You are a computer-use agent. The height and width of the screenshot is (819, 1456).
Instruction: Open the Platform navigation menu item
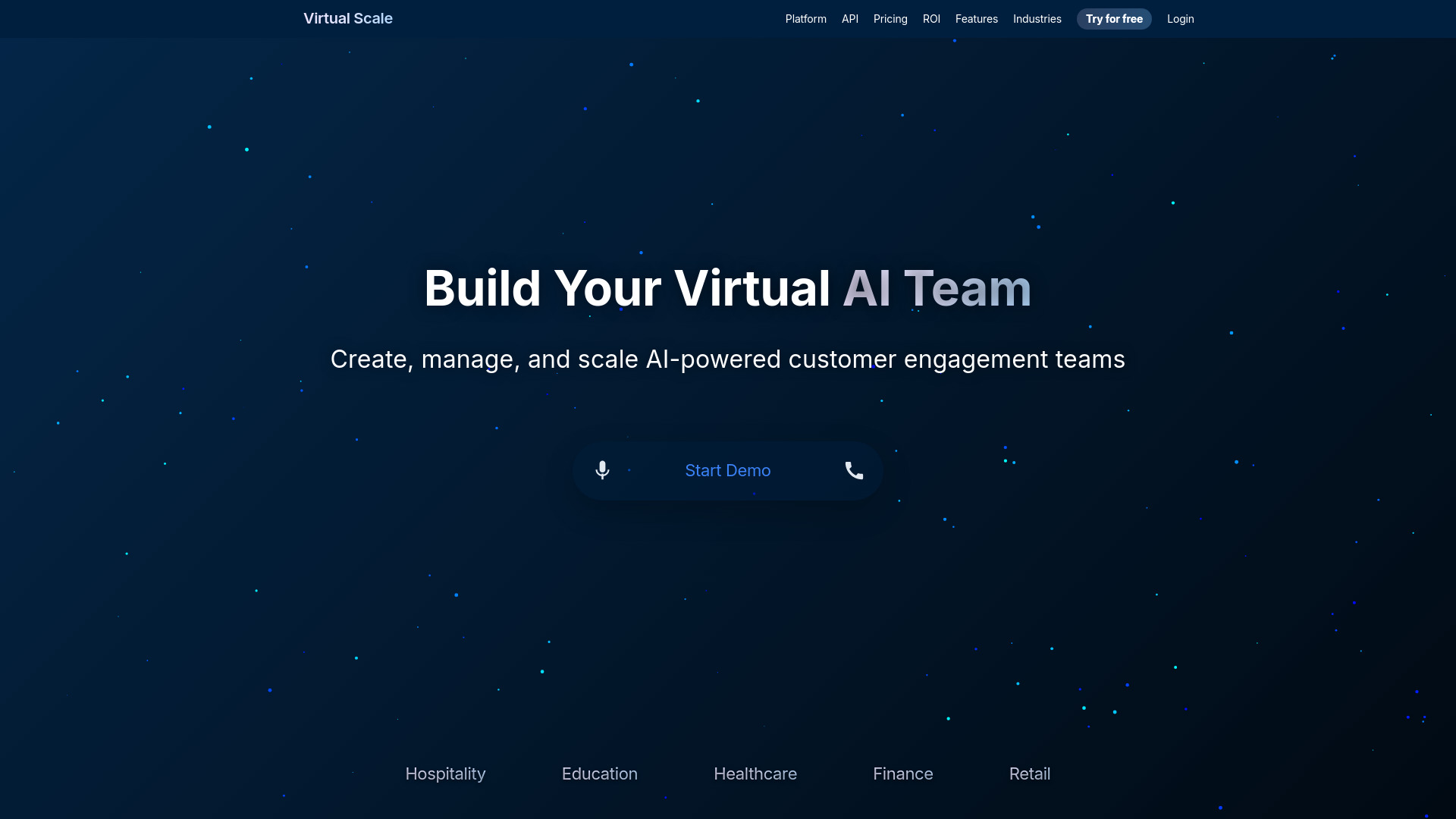click(x=806, y=19)
